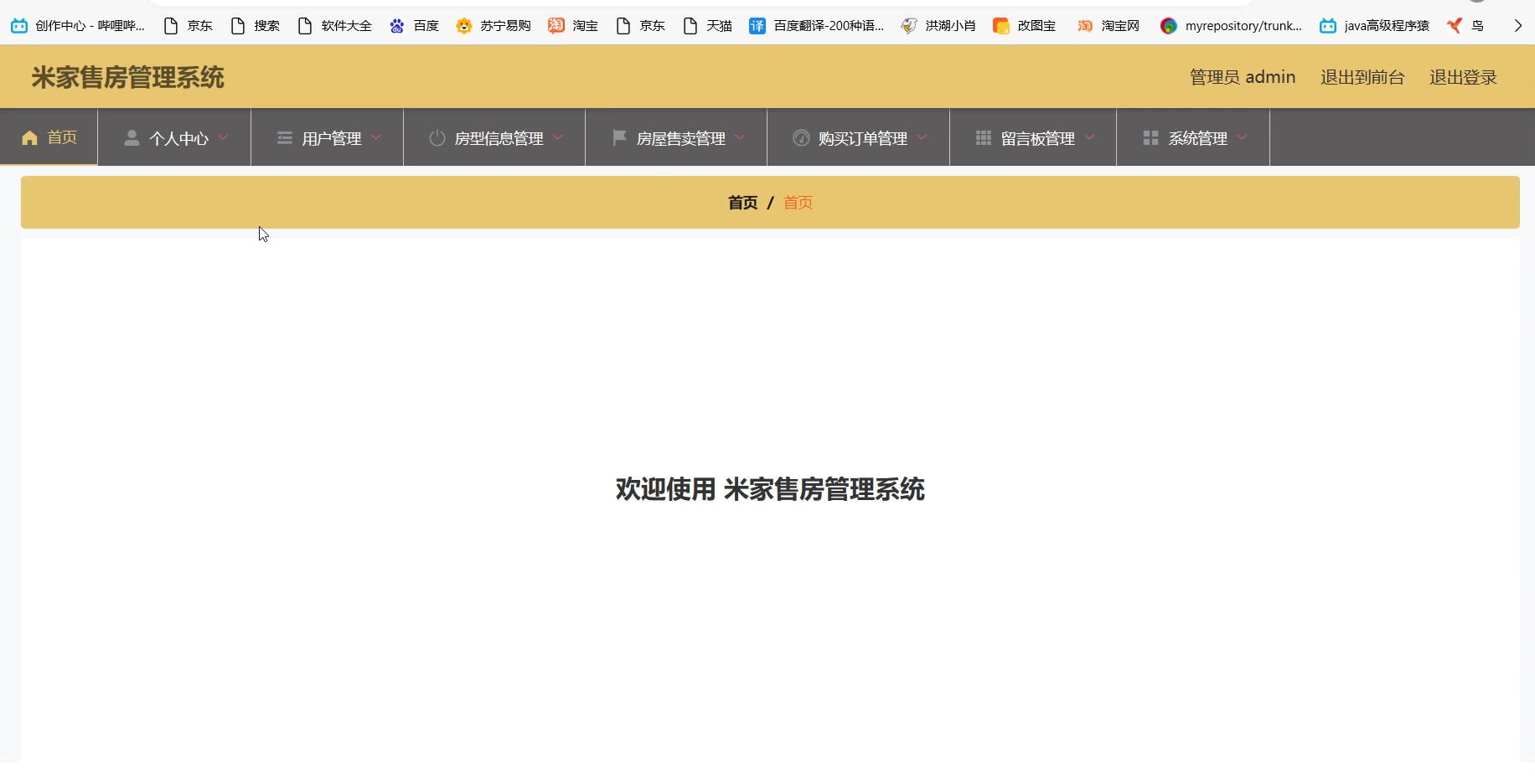Click the 搜索 bookmark page icon

pyautogui.click(x=238, y=26)
